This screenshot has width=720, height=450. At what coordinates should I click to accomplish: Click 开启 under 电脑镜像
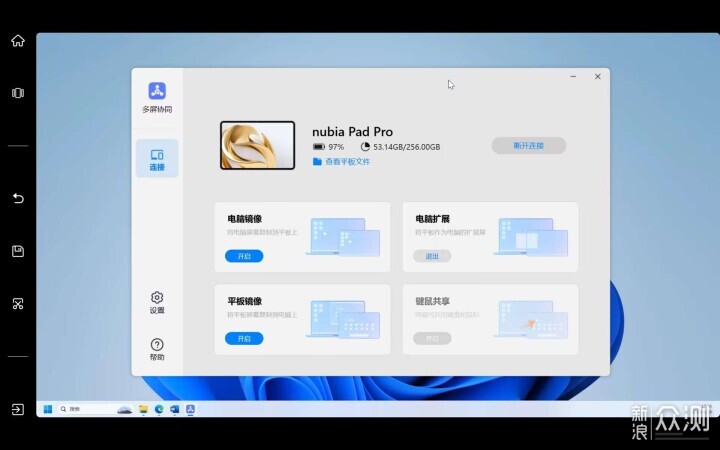tap(244, 256)
